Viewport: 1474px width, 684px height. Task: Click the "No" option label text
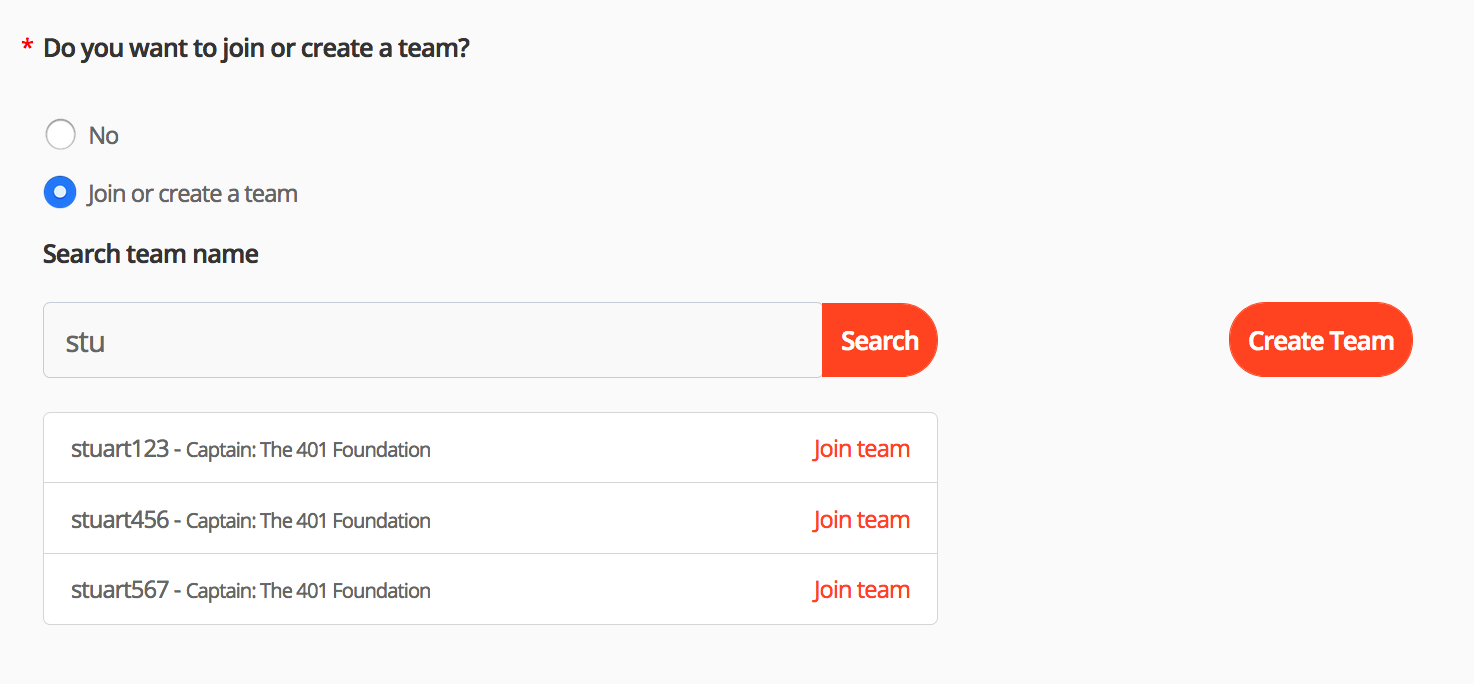pos(104,136)
